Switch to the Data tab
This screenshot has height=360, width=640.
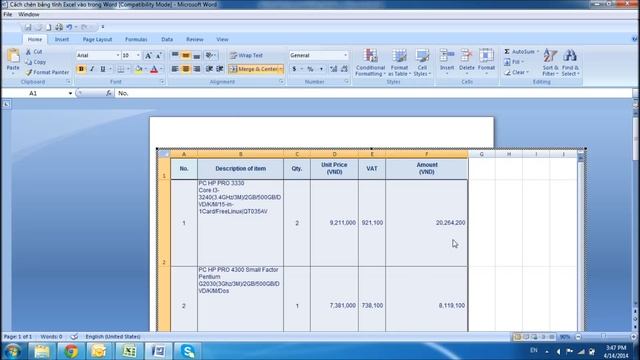click(167, 40)
